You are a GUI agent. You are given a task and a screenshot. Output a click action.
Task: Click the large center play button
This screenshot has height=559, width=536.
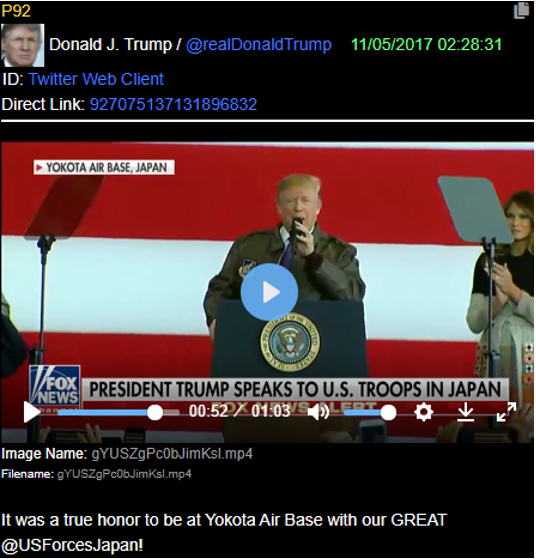coord(269,292)
